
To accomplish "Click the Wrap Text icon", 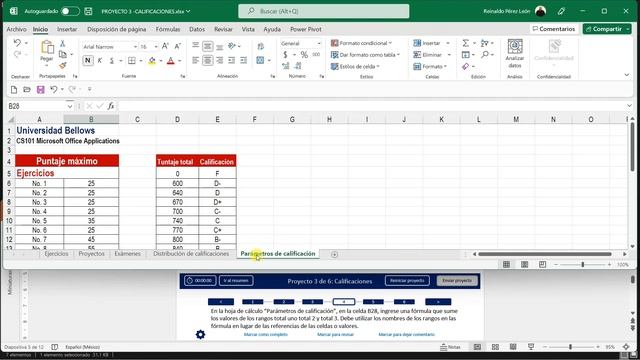I will point(260,47).
